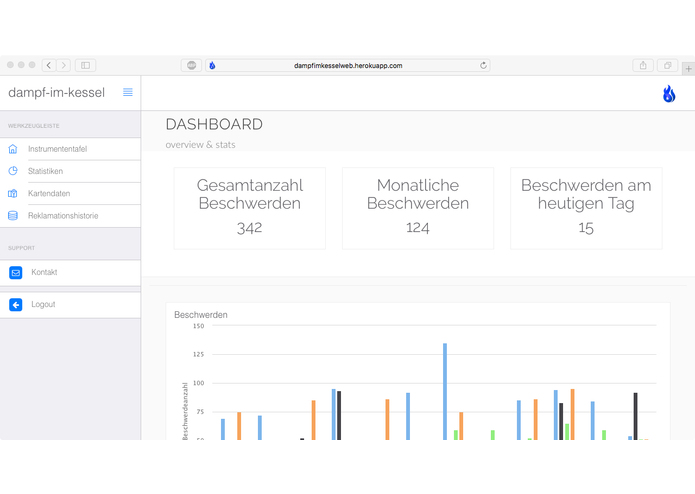
Task: Click the overview & stats subtitle
Action: [x=200, y=145]
